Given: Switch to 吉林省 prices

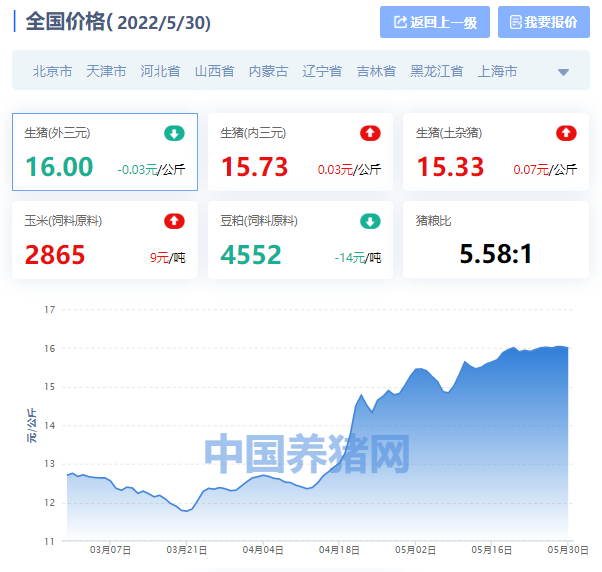Looking at the screenshot, I should click(376, 71).
